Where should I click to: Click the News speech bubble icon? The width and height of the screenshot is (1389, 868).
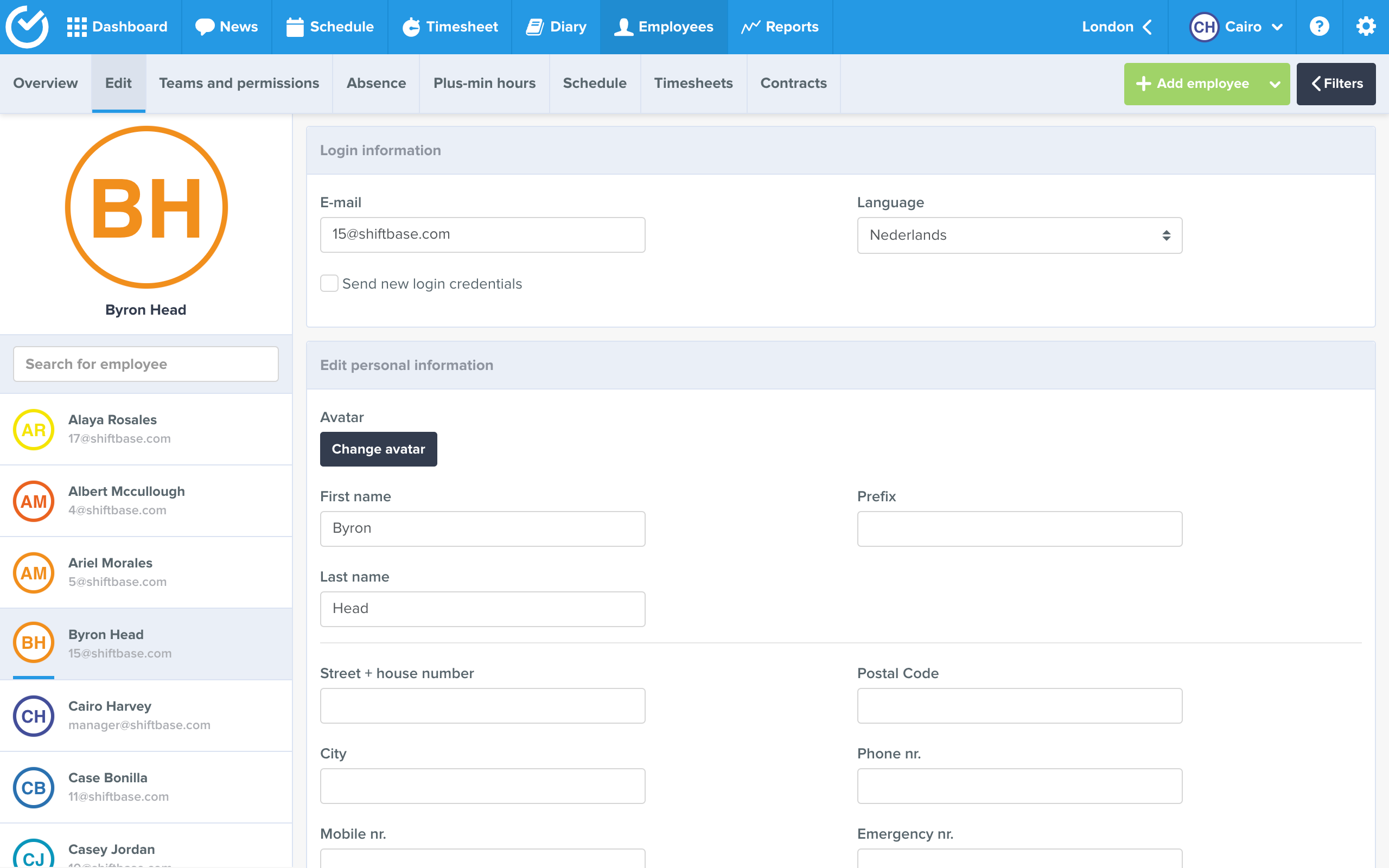click(205, 27)
